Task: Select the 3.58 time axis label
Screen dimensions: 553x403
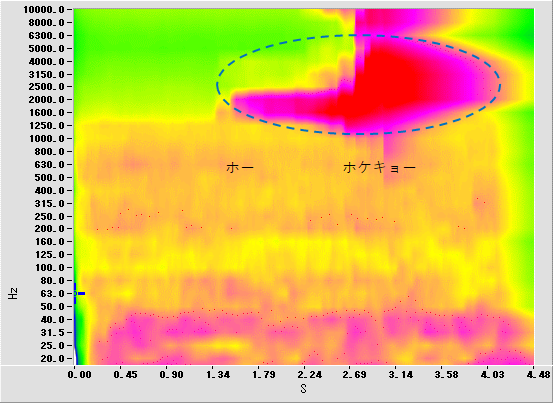Action: (446, 374)
